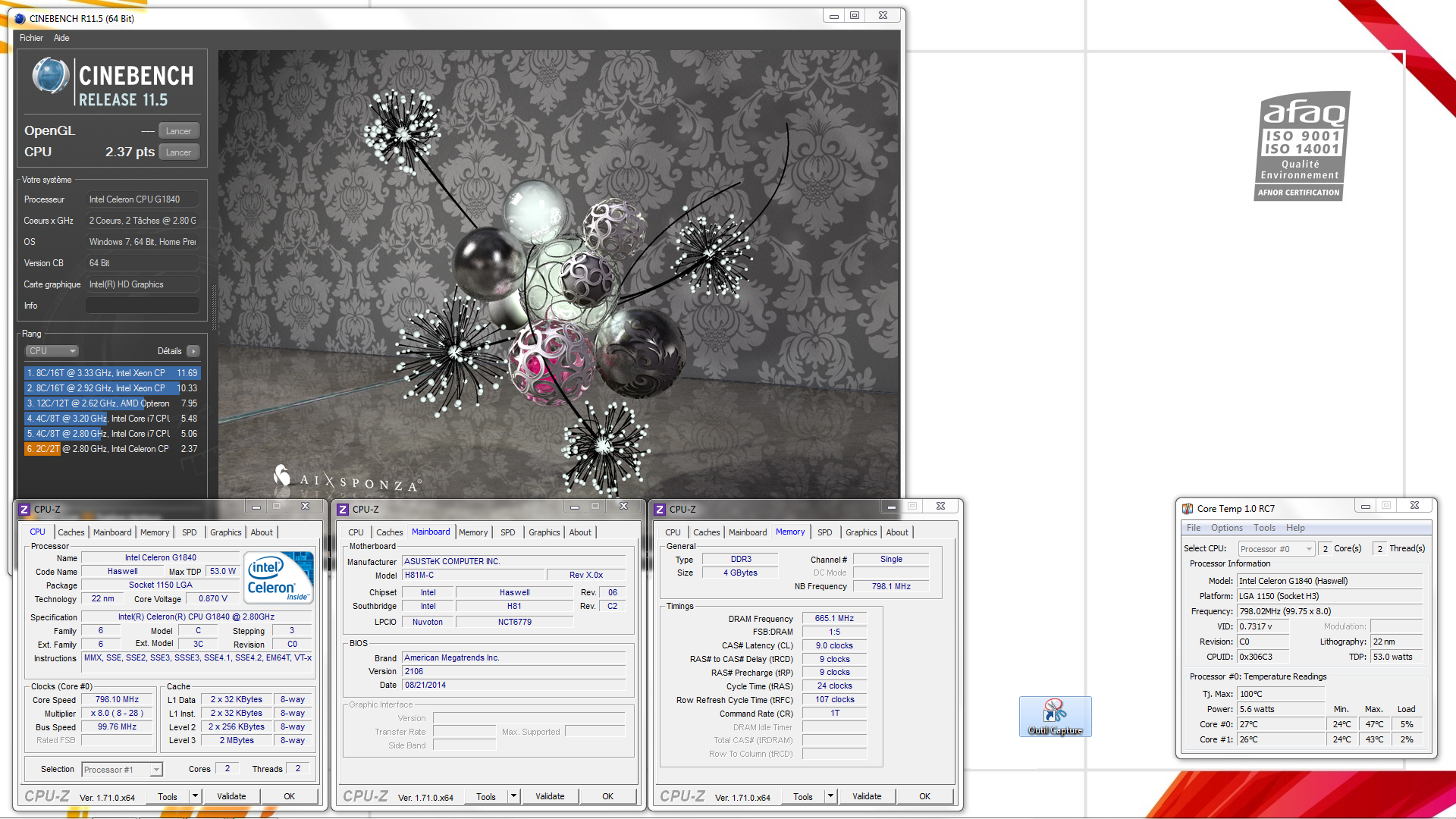Select CPU tab in CPU-Z Memory window
The image size is (1456, 819).
pyautogui.click(x=673, y=532)
